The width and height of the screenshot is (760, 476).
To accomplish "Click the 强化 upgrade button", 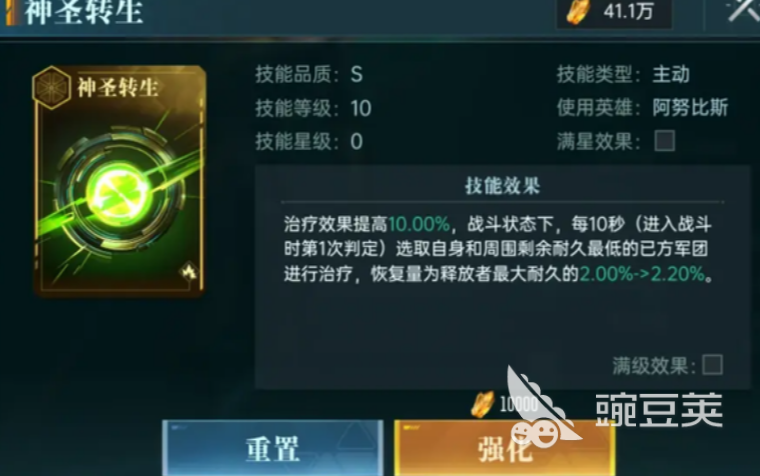I will point(505,448).
